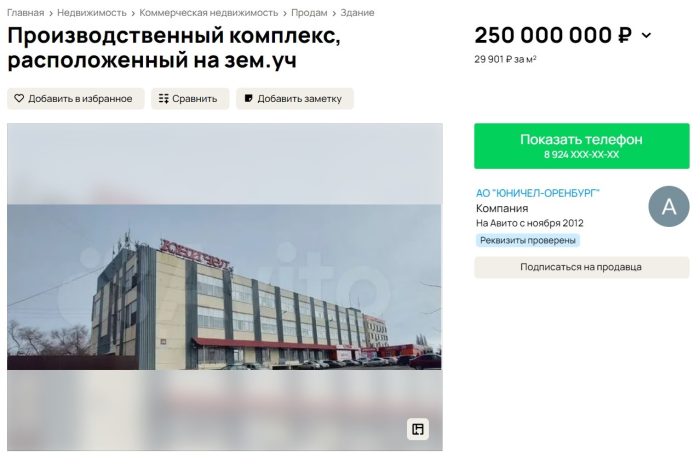This screenshot has width=700, height=467.
Task: Open Коммерческая недвижимость breadcrumb
Action: click(209, 13)
